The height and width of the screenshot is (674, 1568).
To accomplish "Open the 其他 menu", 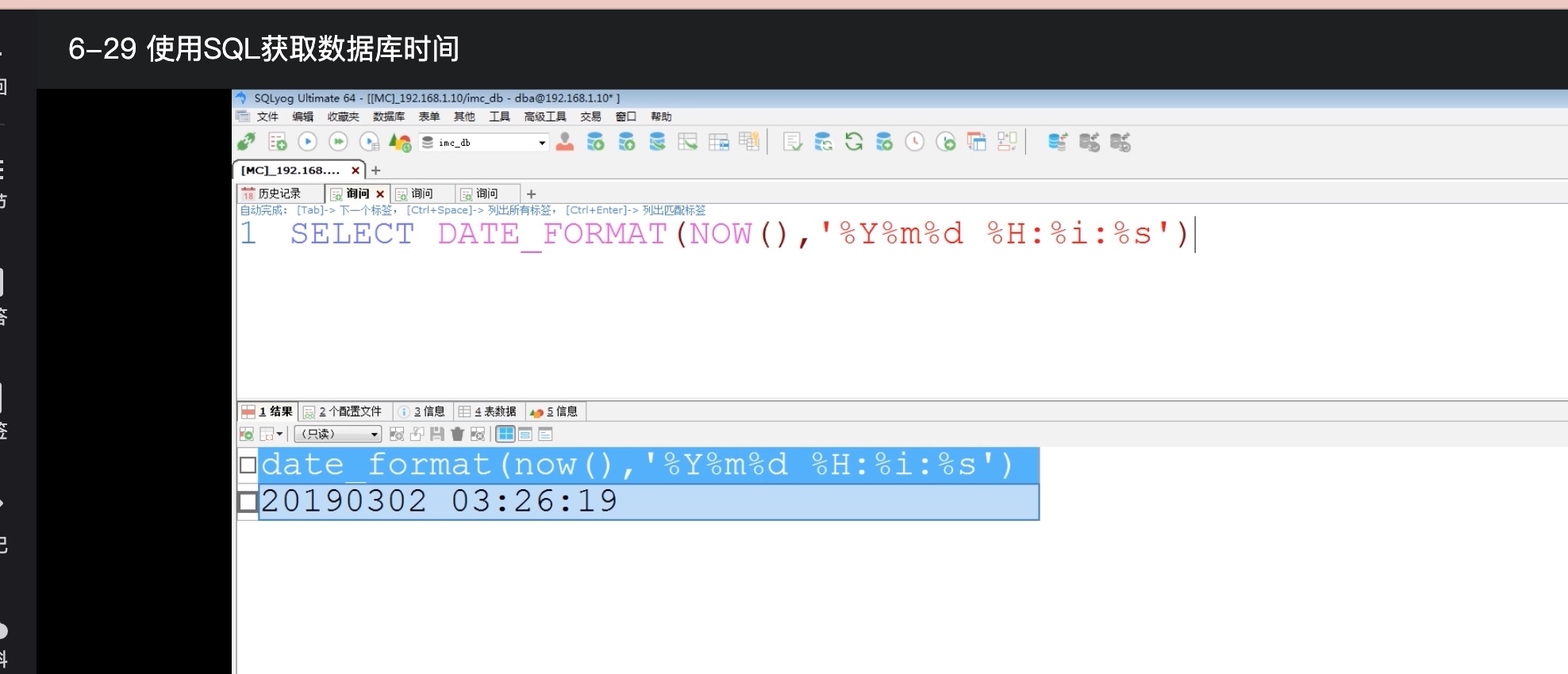I will (x=464, y=117).
